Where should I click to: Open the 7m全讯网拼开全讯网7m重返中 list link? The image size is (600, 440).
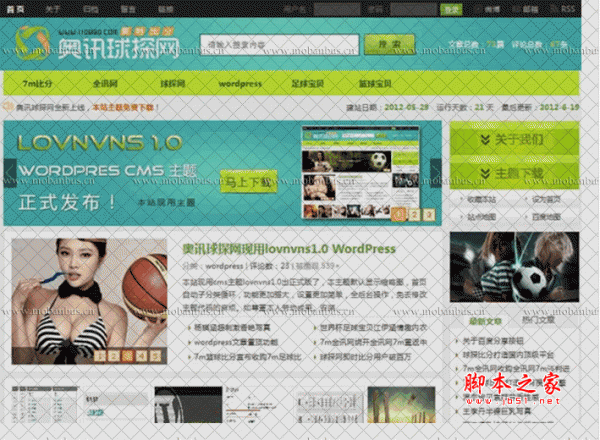coord(373,342)
